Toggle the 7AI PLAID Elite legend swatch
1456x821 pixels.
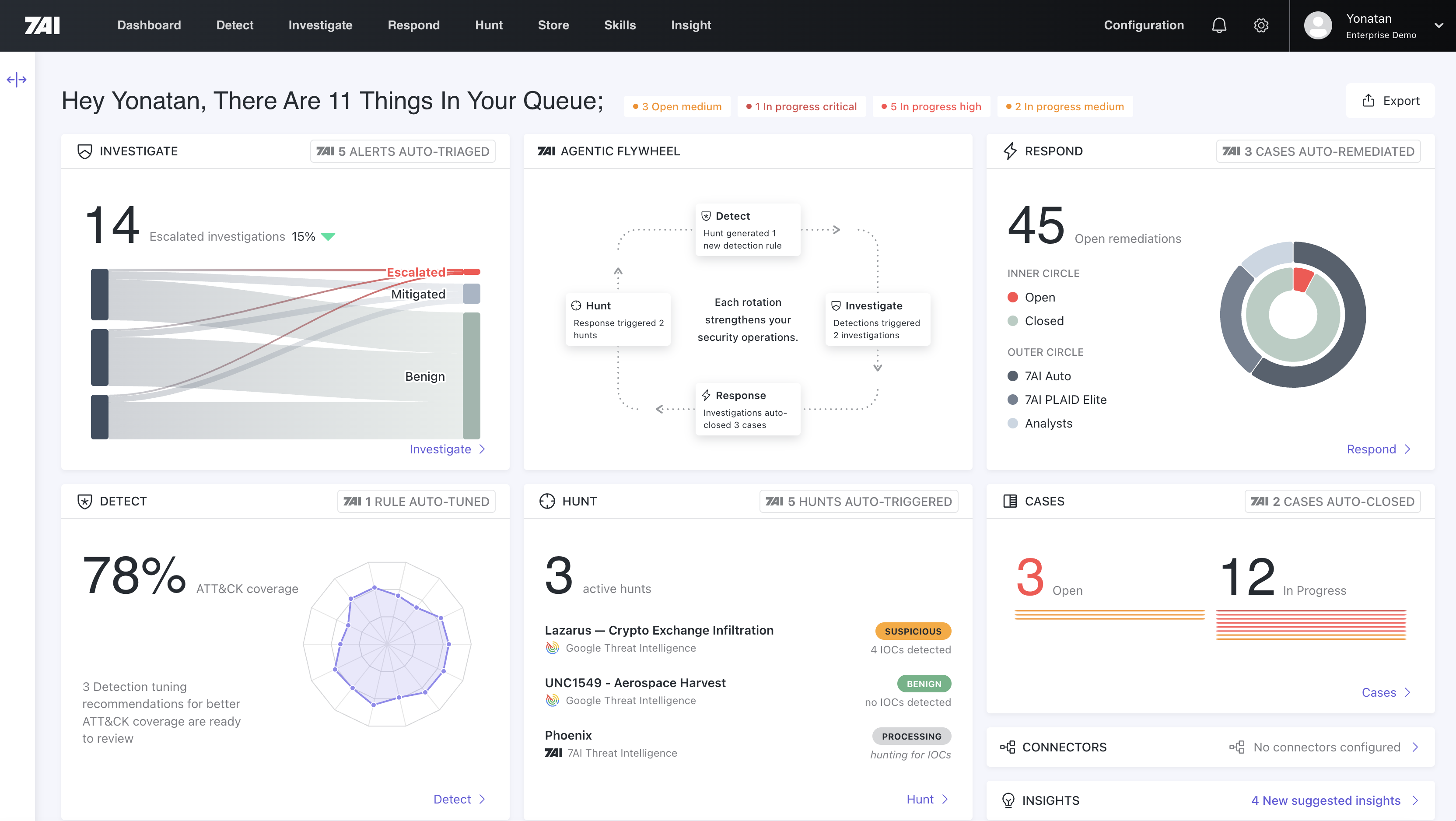(x=1012, y=400)
